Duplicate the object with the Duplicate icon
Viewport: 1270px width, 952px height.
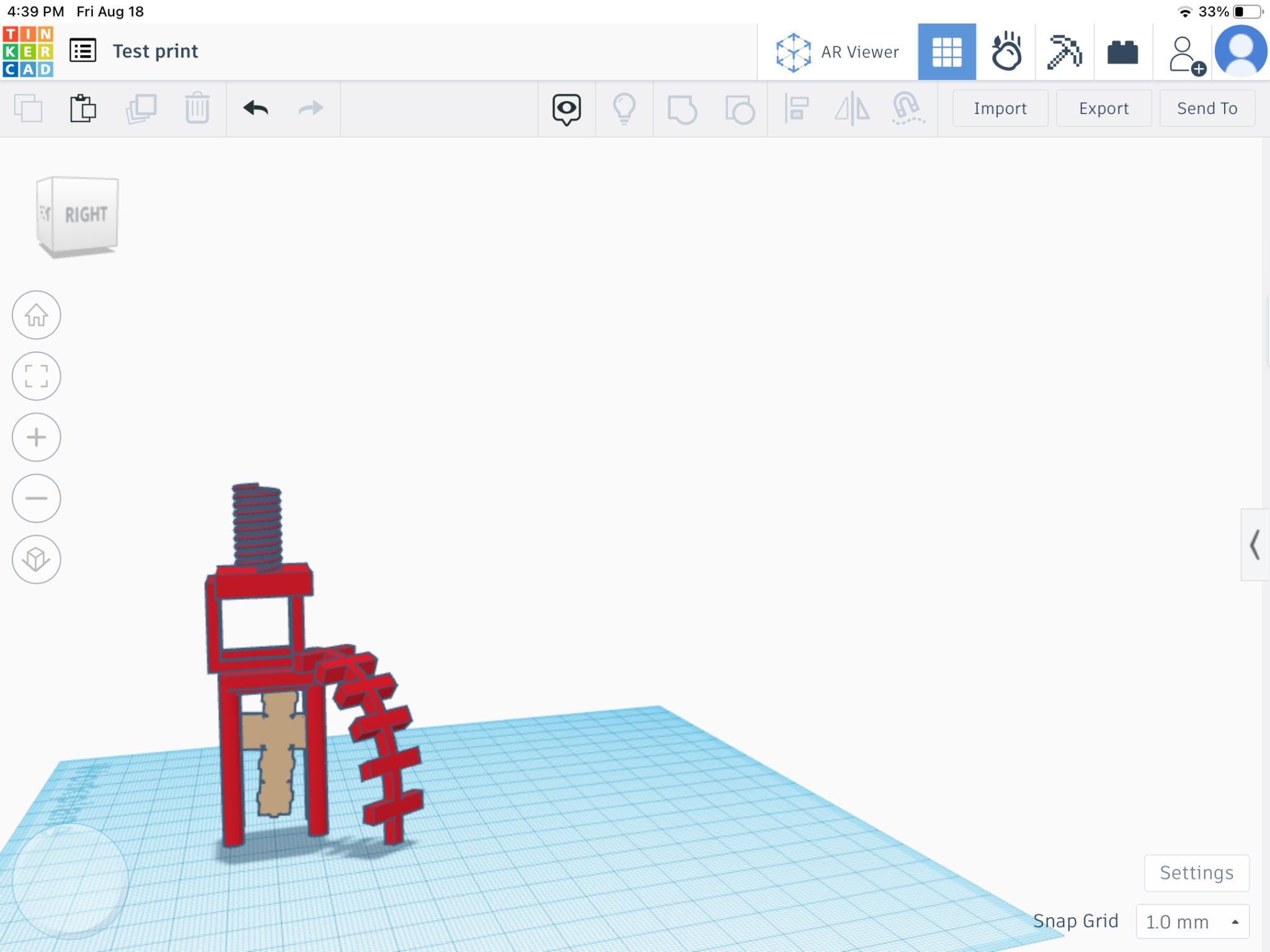[x=141, y=108]
